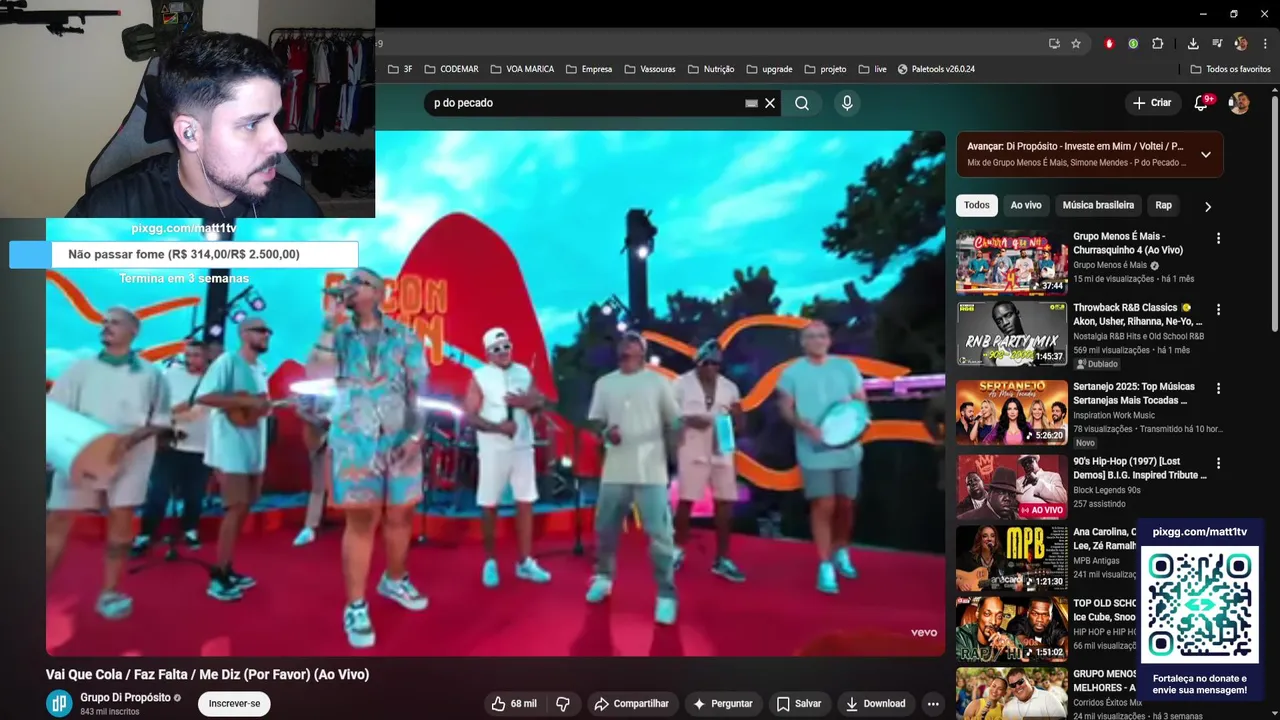Click the Criar button
This screenshot has width=1280, height=720.
1152,103
